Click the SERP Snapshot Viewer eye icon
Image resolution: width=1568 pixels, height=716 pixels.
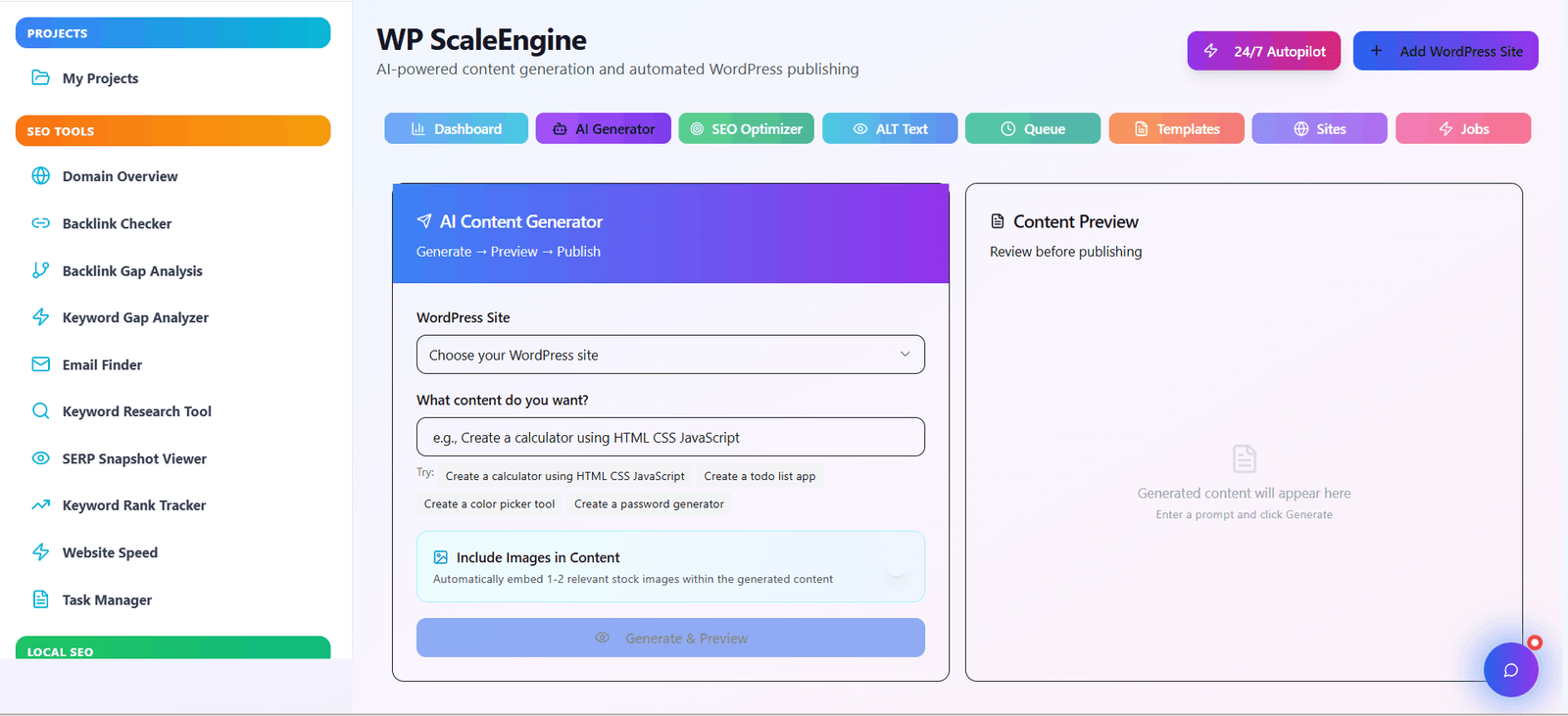[x=40, y=457]
